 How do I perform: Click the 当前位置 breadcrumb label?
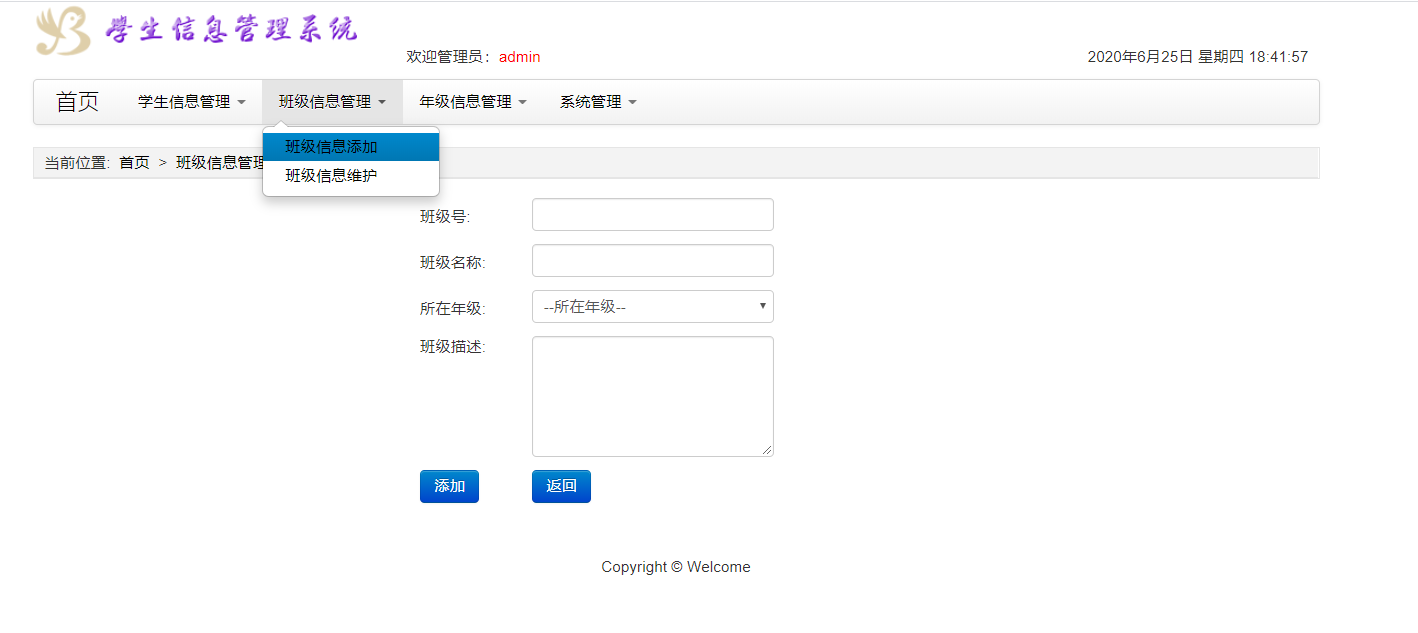(77, 162)
